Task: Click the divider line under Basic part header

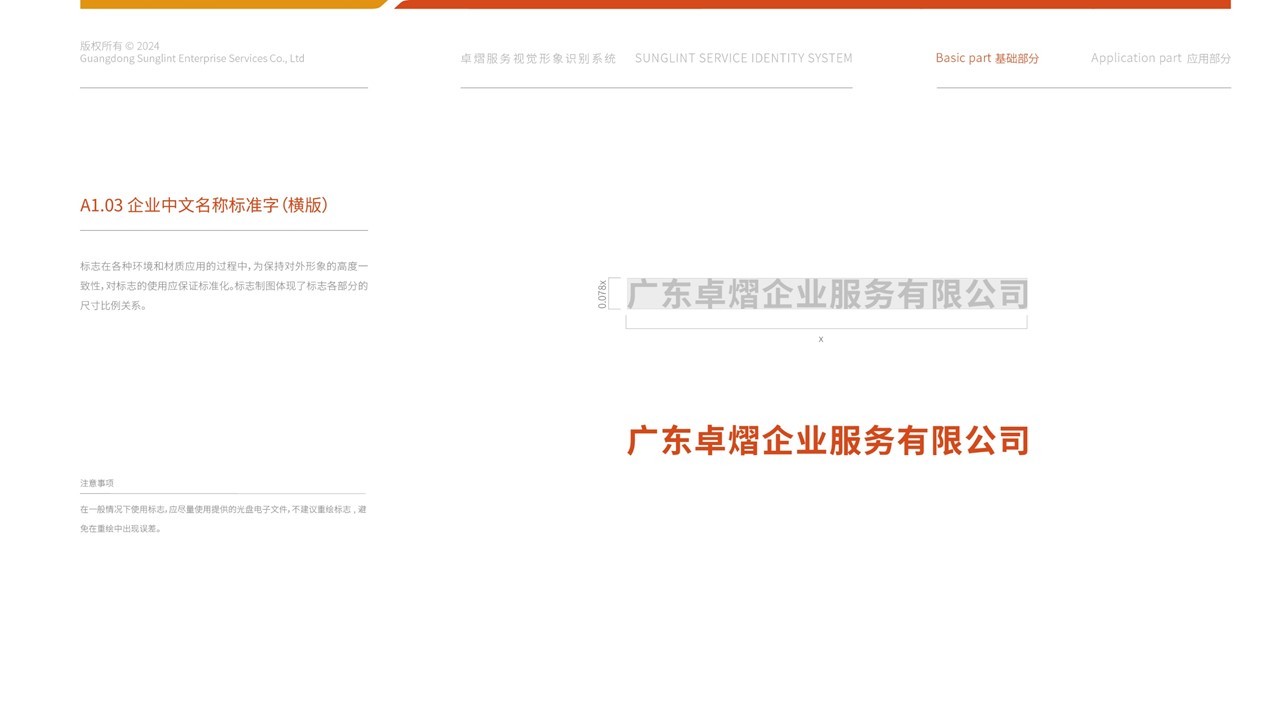Action: (1083, 90)
